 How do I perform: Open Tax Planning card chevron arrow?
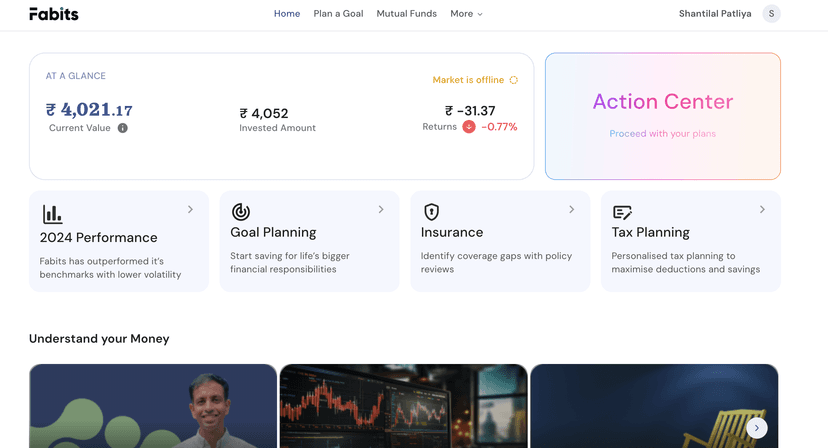(x=762, y=209)
